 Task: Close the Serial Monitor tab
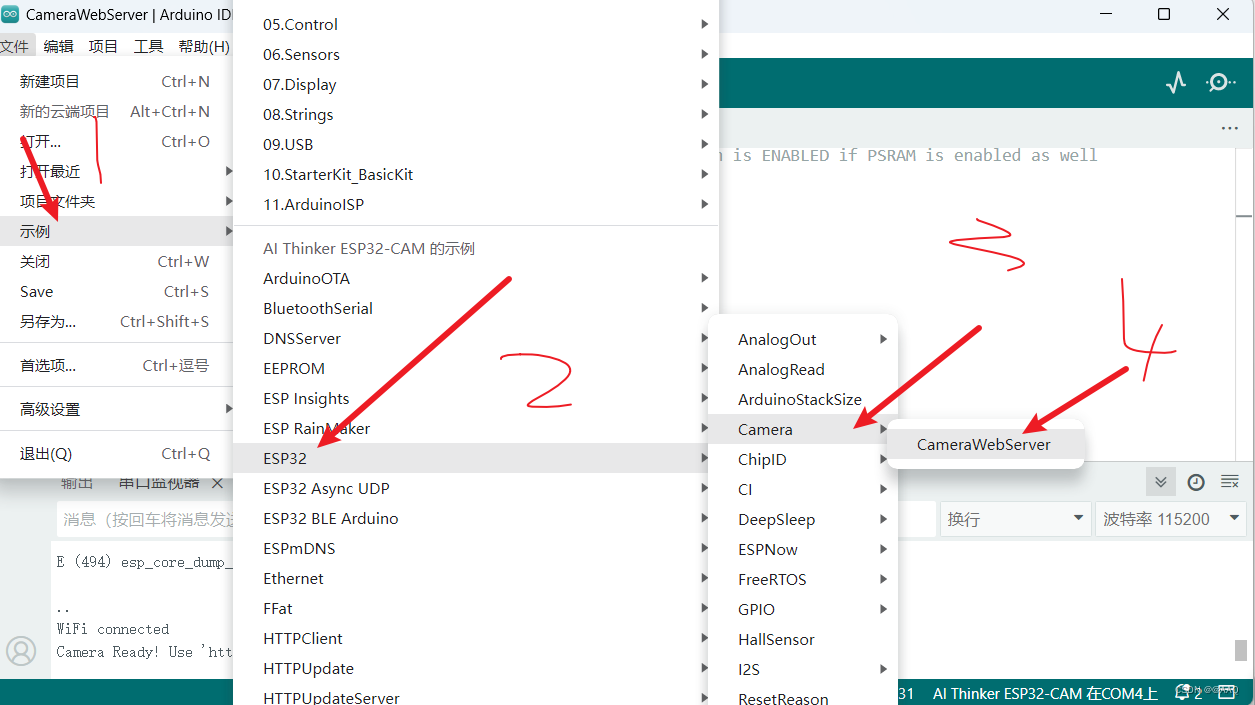[218, 483]
